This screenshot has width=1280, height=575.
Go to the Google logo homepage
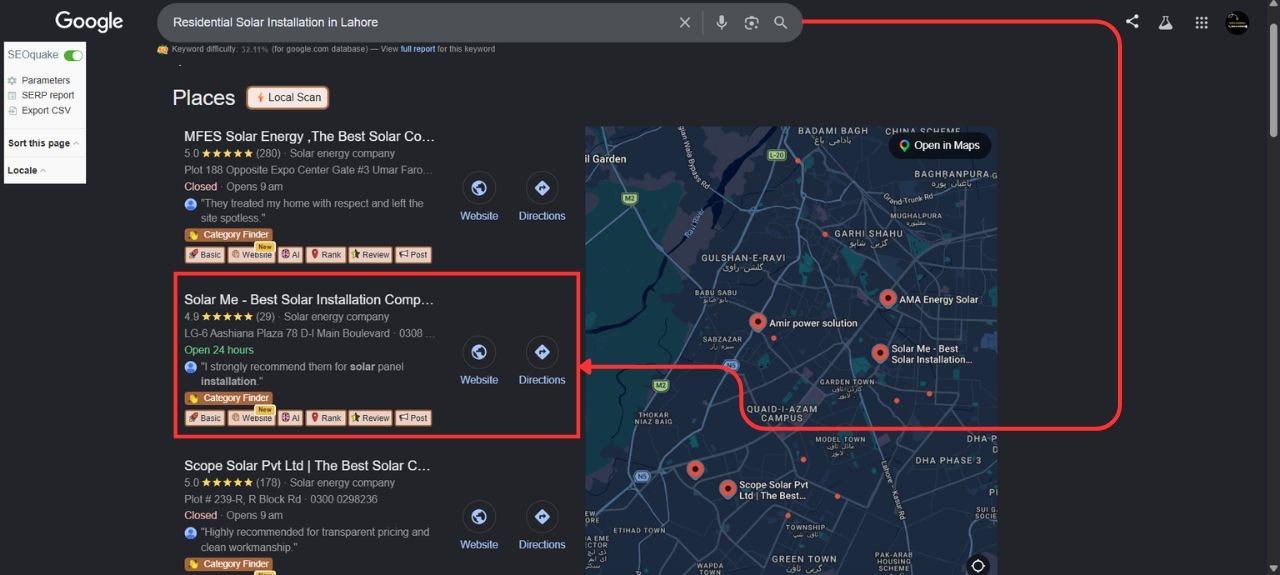[x=89, y=21]
